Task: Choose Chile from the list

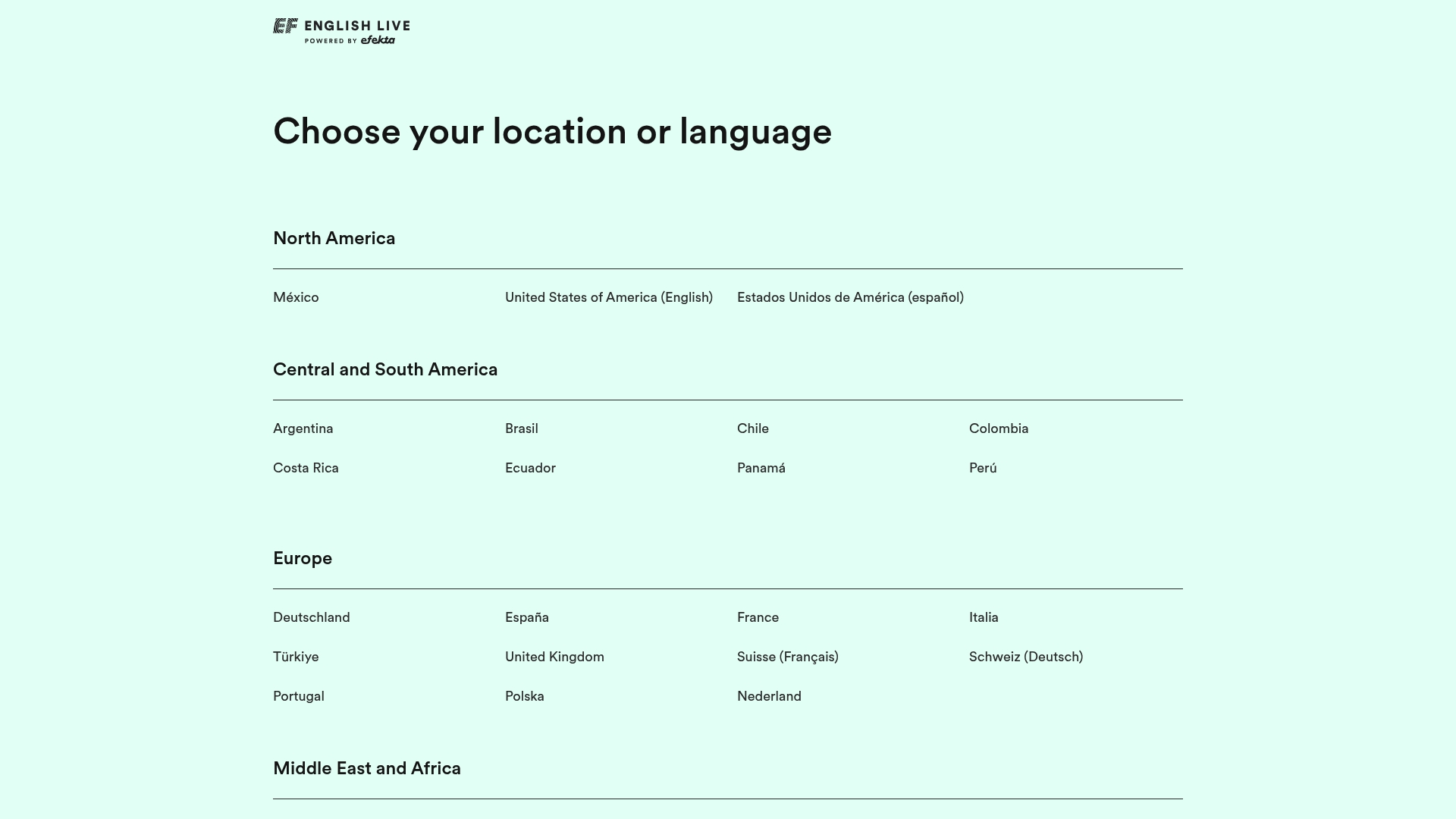Action: pos(752,428)
